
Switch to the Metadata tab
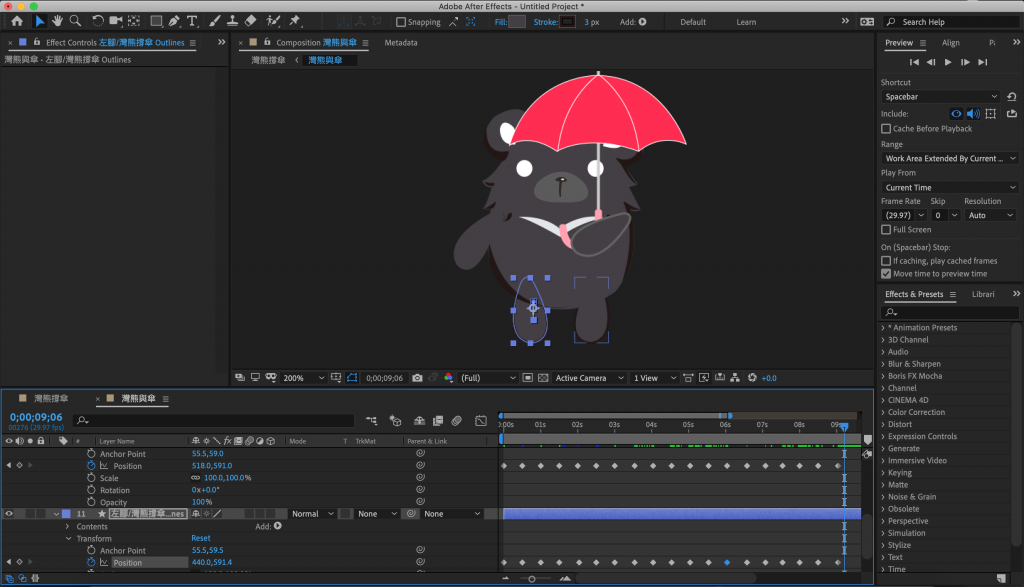tap(401, 42)
